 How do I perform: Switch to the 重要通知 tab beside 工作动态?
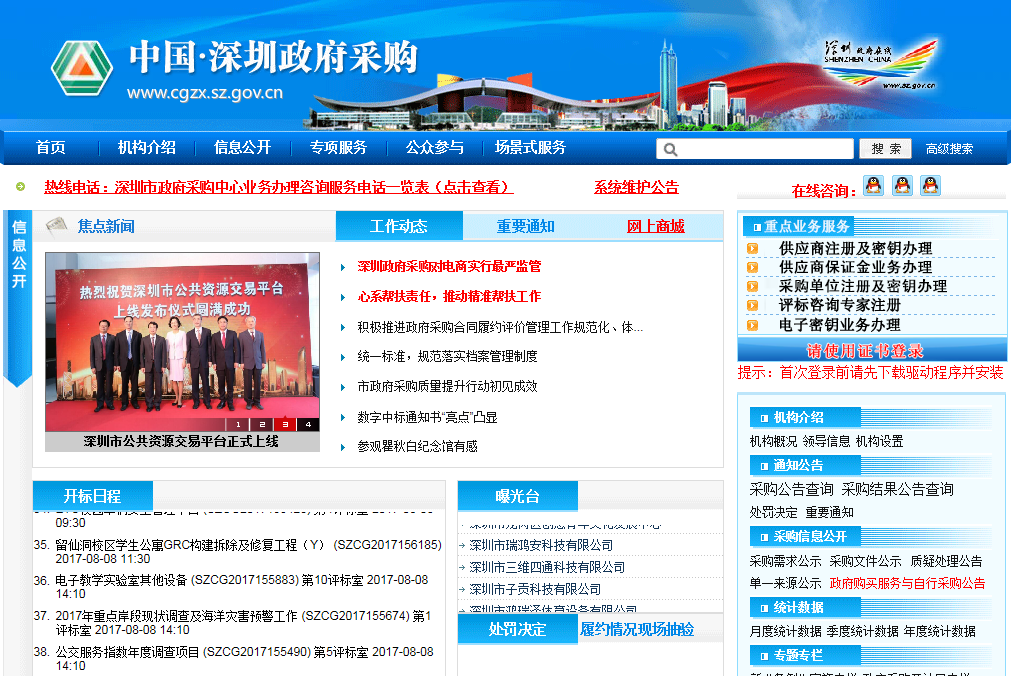coord(525,226)
